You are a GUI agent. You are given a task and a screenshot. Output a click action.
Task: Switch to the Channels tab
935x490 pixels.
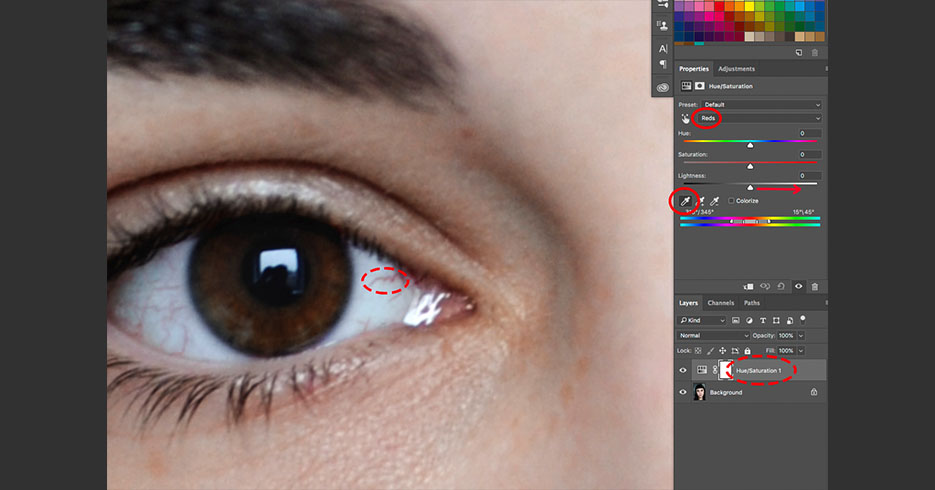(720, 303)
